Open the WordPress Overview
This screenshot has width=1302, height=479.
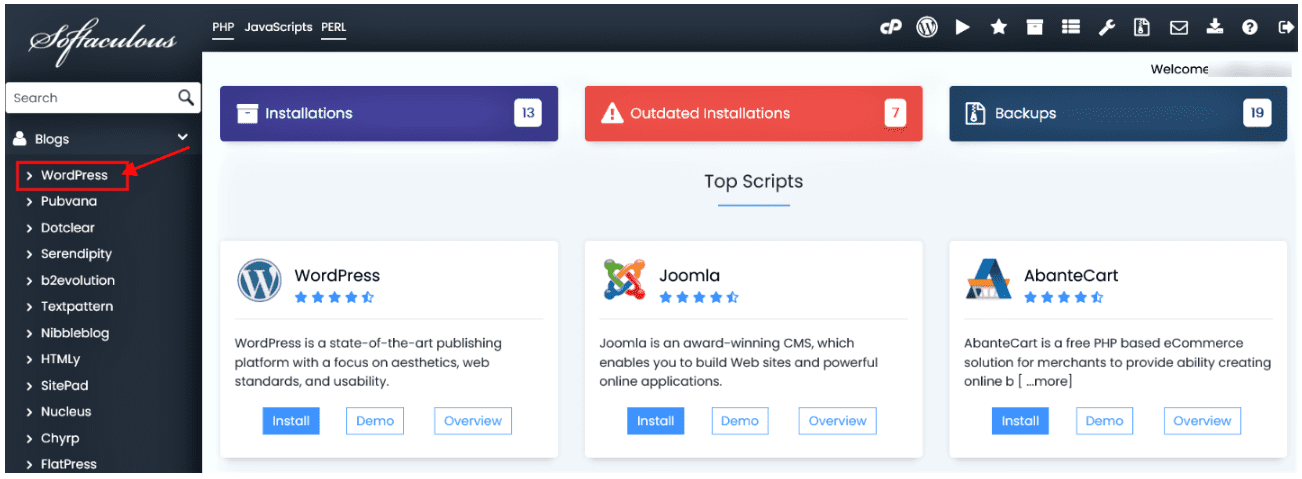(473, 421)
